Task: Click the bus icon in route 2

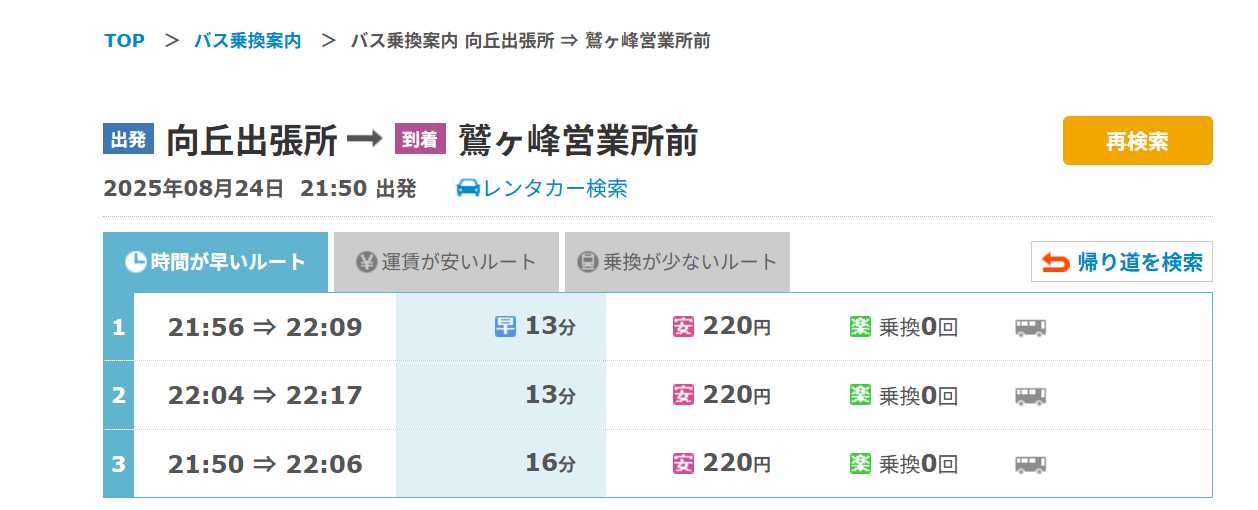Action: [x=1030, y=396]
